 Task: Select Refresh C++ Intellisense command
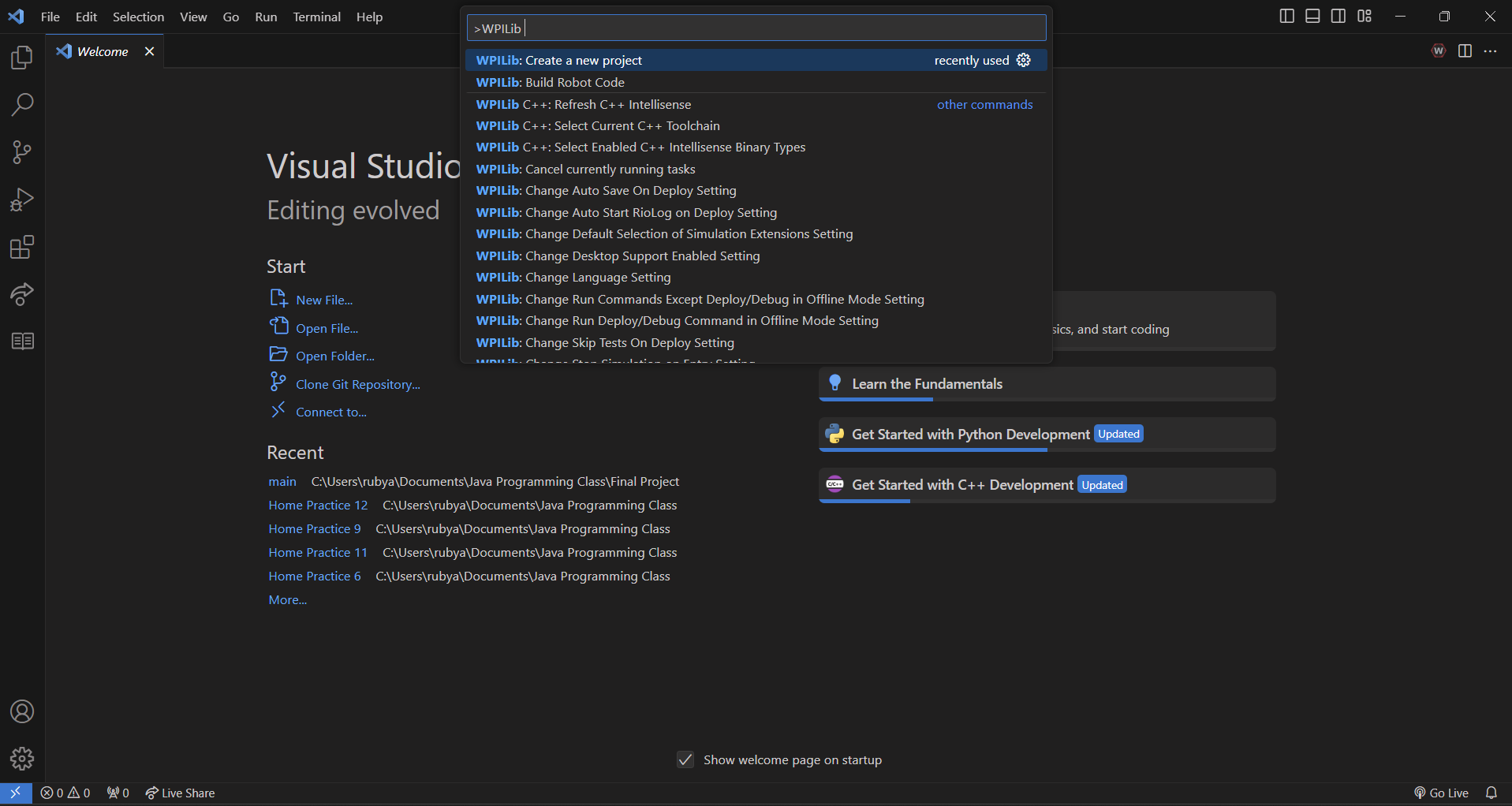pos(756,104)
